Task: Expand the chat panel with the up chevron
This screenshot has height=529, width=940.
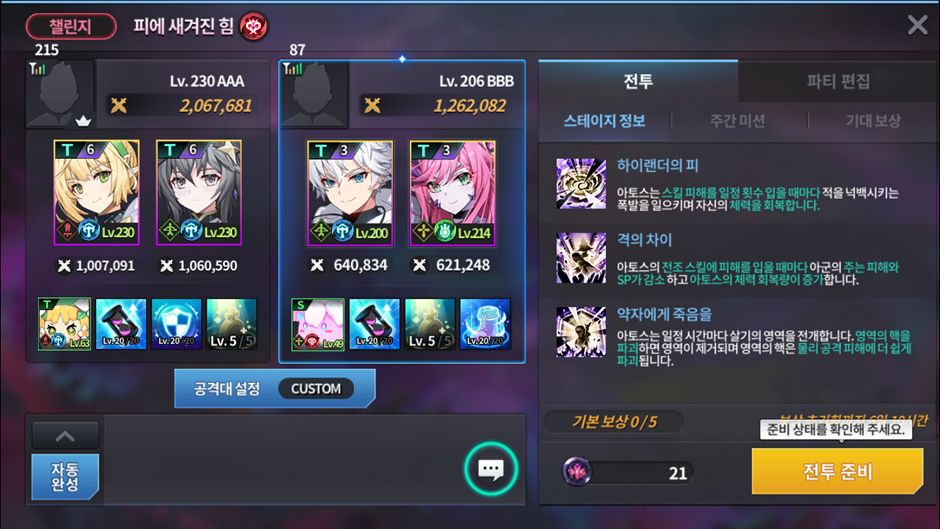Action: (x=65, y=436)
